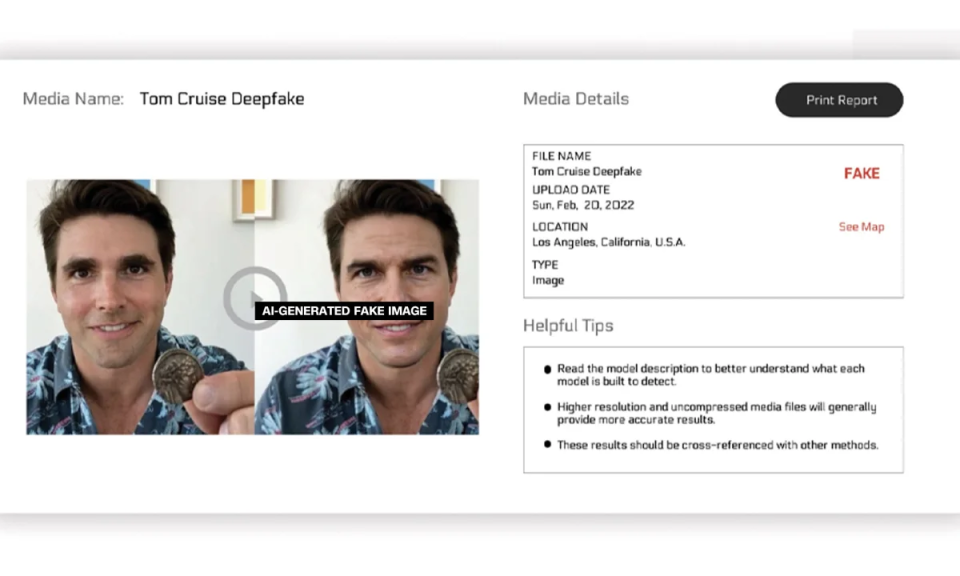The height and width of the screenshot is (576, 960).
Task: Click the 'AI-GENERATED FAKE IMAGE' overlay label
Action: [x=344, y=311]
